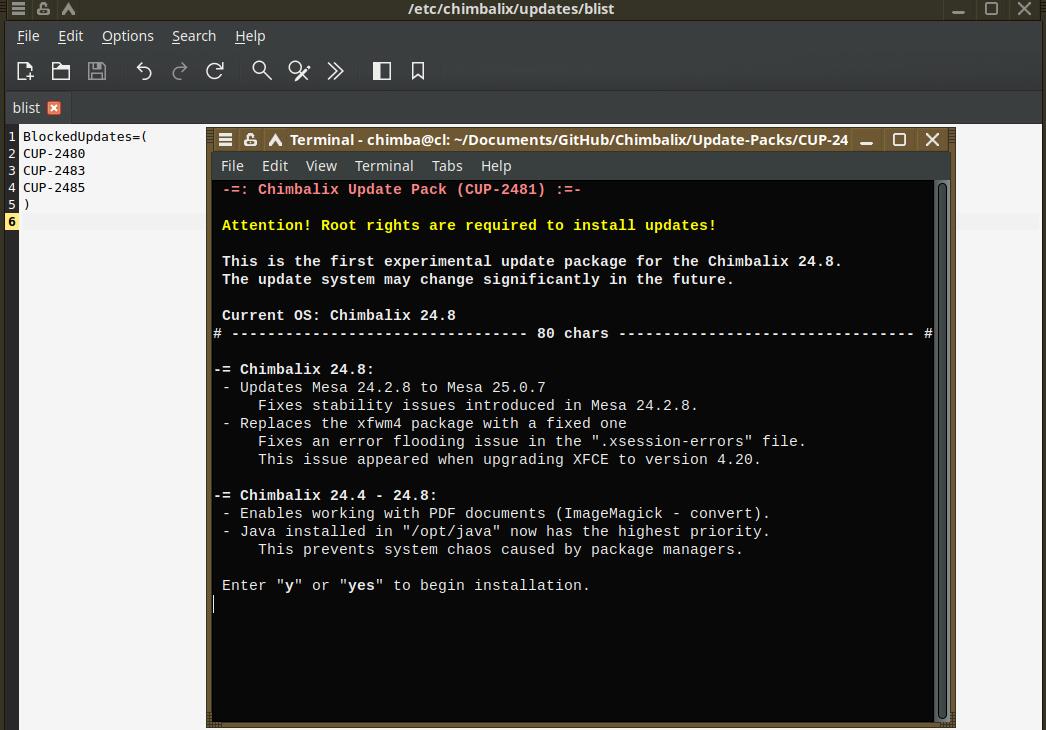
Task: Create a new document in the editor toolbar
Action: pos(25,71)
